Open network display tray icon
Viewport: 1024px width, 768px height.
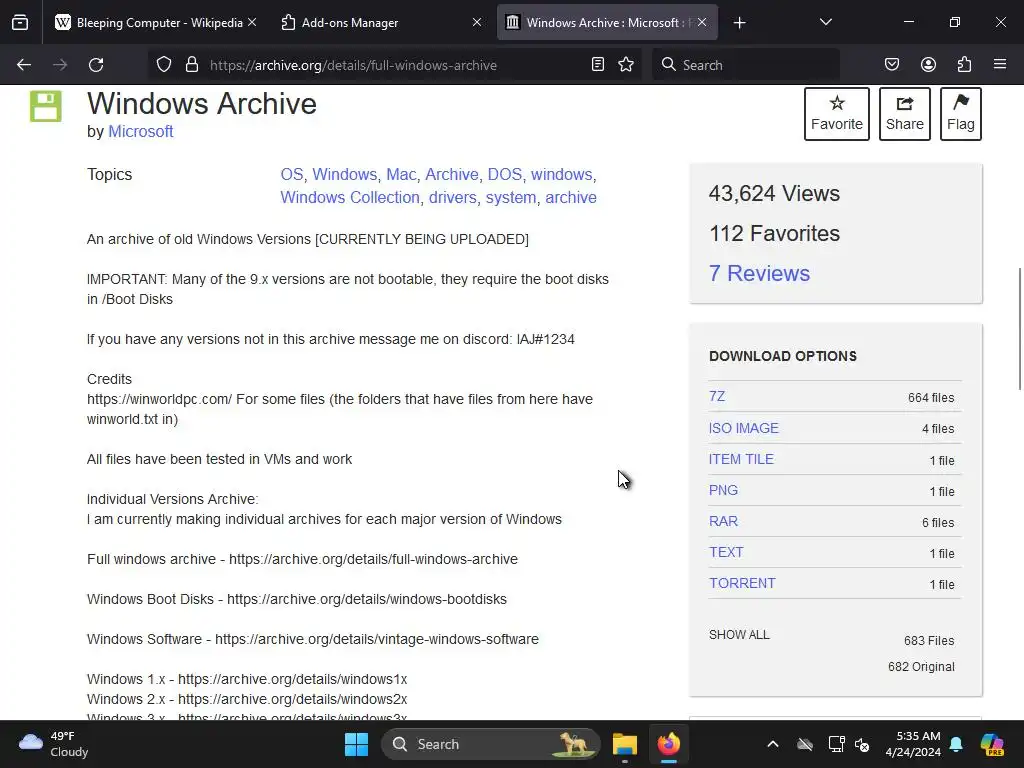coord(836,744)
